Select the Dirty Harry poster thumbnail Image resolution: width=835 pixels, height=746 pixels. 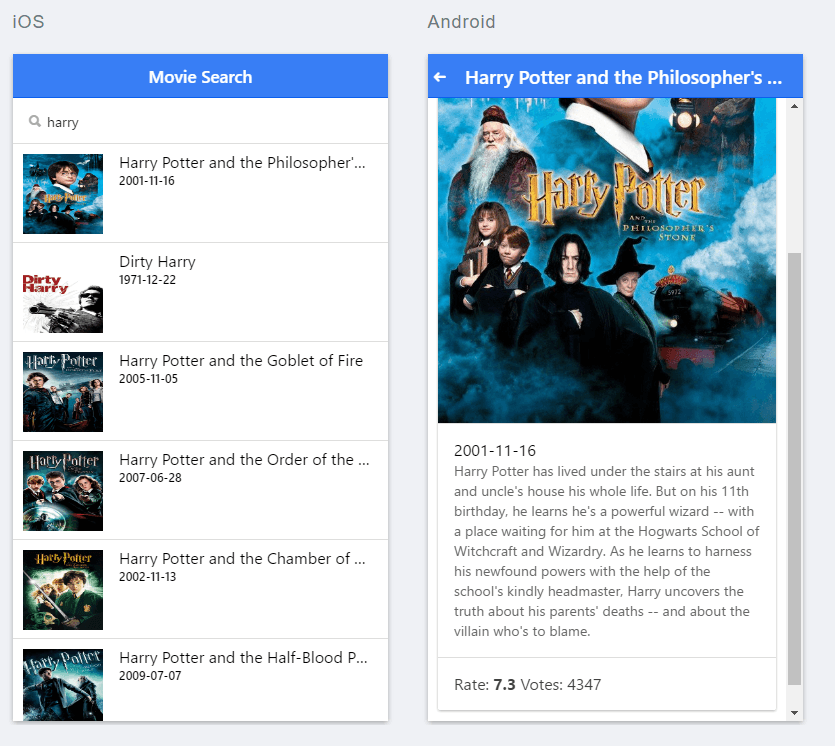62,291
